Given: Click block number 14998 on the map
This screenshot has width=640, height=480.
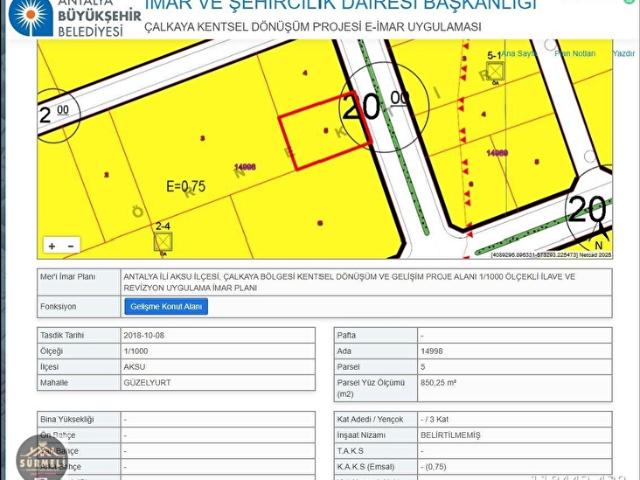Looking at the screenshot, I should click(245, 167).
